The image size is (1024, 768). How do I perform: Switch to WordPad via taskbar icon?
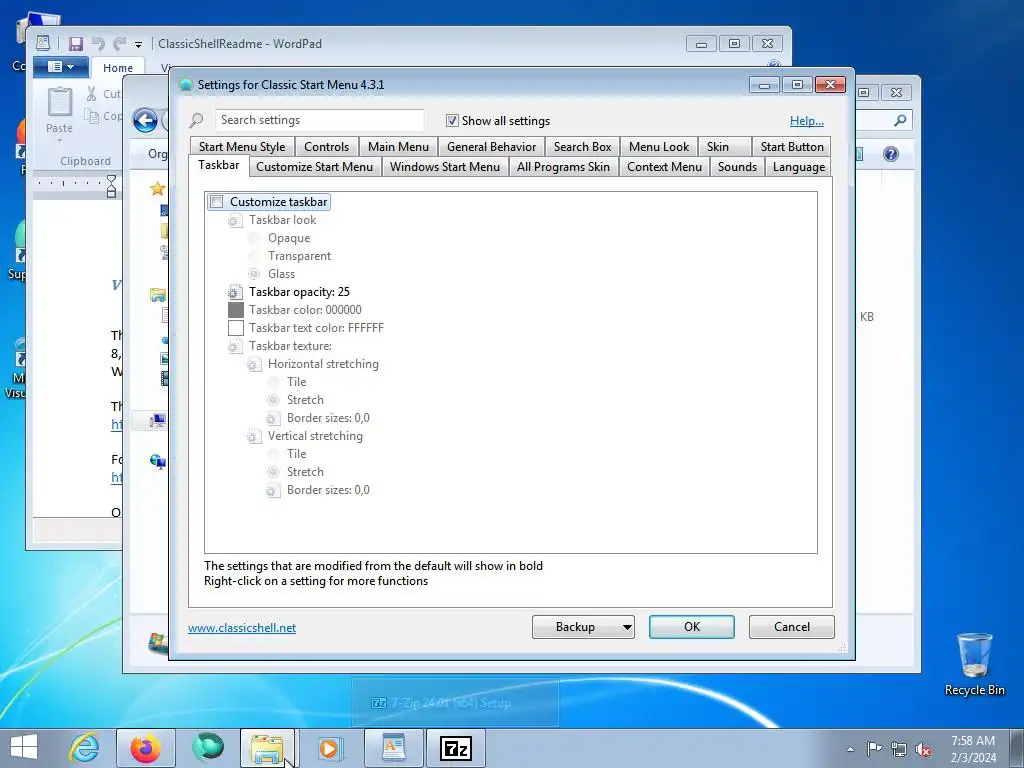pyautogui.click(x=393, y=748)
